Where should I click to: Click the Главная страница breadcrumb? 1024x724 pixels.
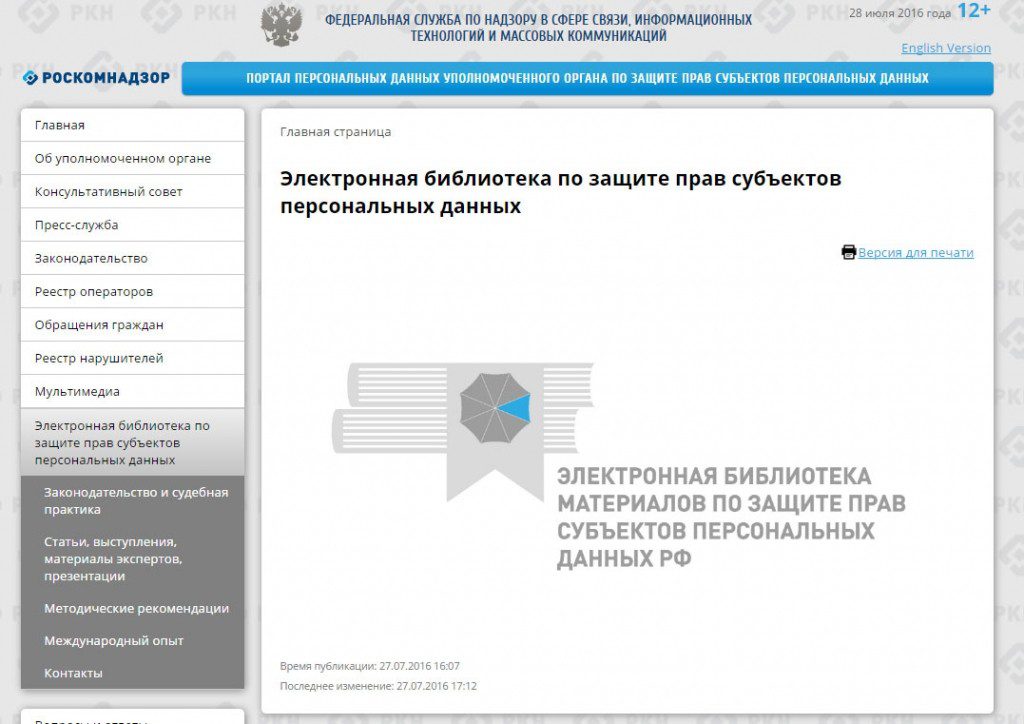coord(335,132)
